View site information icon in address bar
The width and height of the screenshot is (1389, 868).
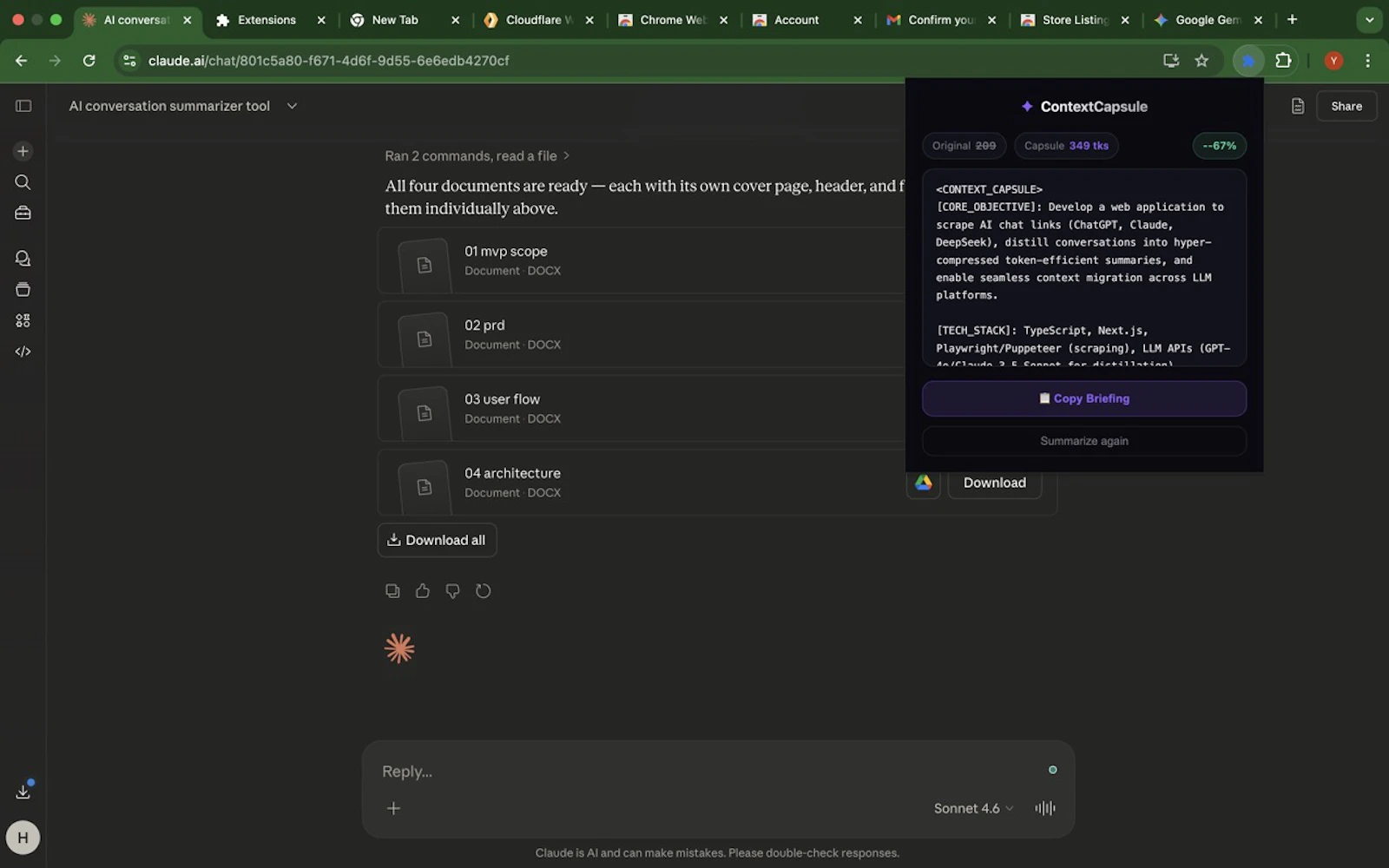click(x=129, y=61)
